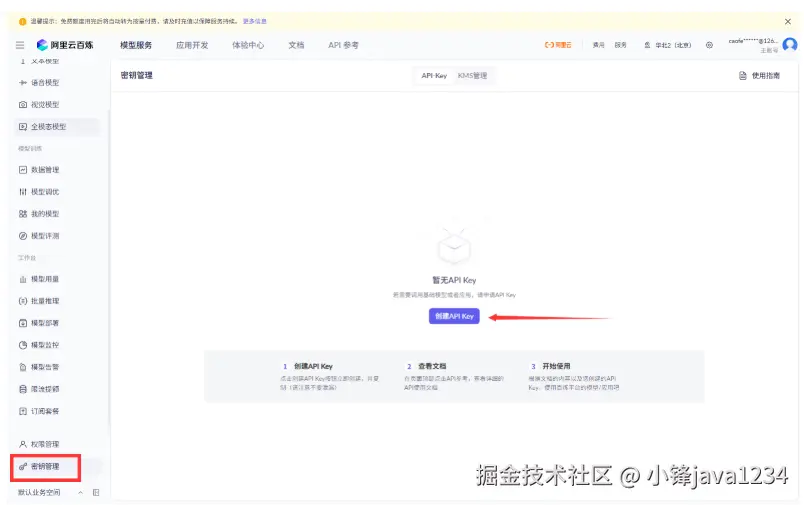
Task: Open 我的模型 in the sidebar
Action: (39, 214)
